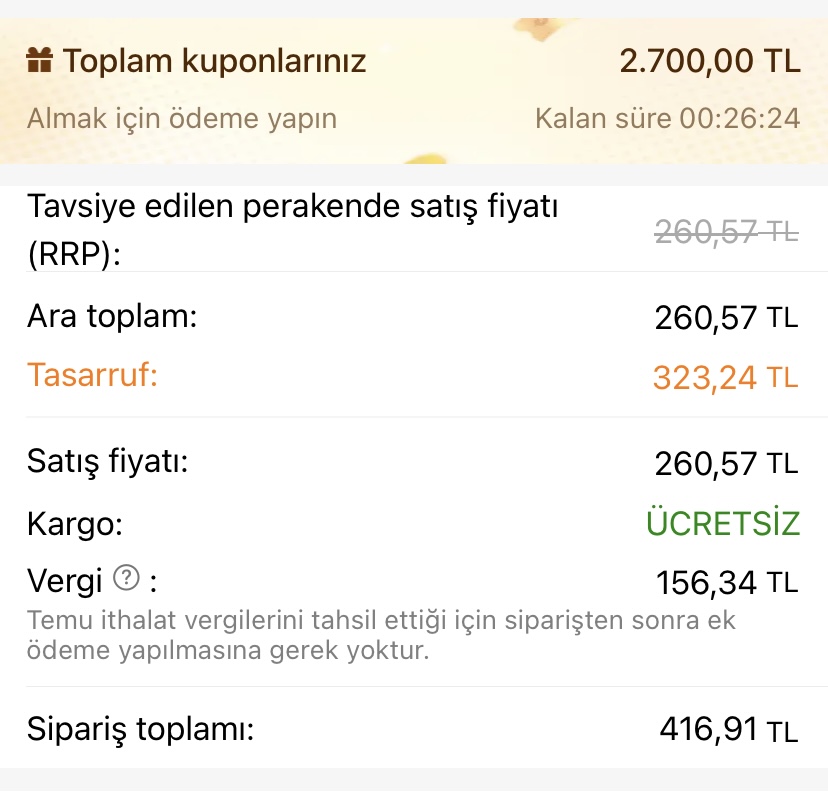The width and height of the screenshot is (828, 809).
Task: Select the Almak için ödeme yapın text
Action: point(182,119)
